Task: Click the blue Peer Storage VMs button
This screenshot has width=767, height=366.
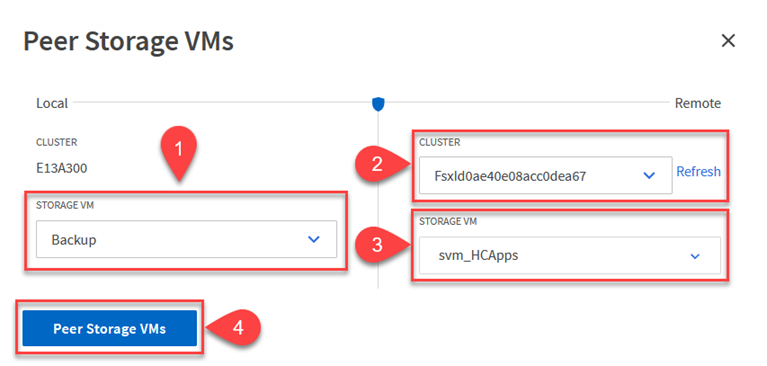Action: tap(110, 328)
